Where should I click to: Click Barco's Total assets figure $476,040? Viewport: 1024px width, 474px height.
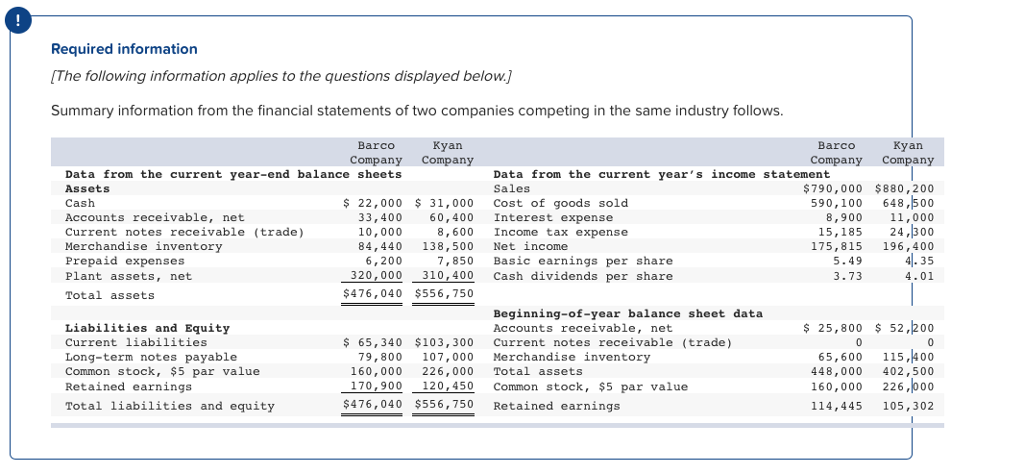373,293
